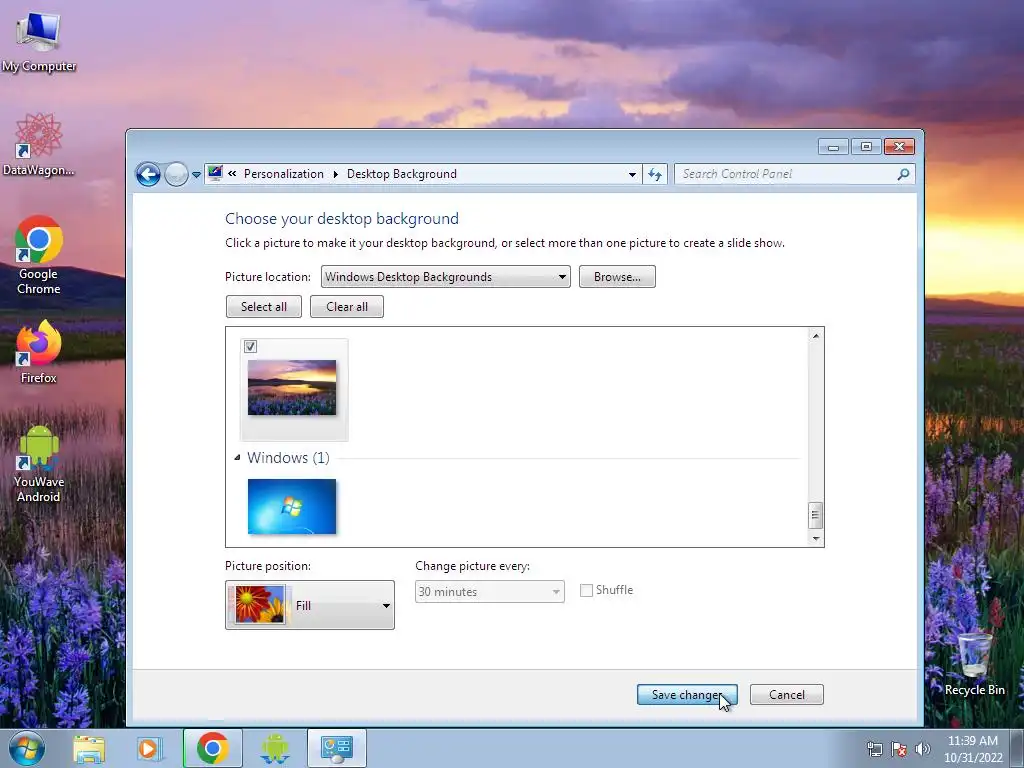Go to Personalization in the breadcrumb
This screenshot has height=768, width=1024.
click(x=283, y=174)
